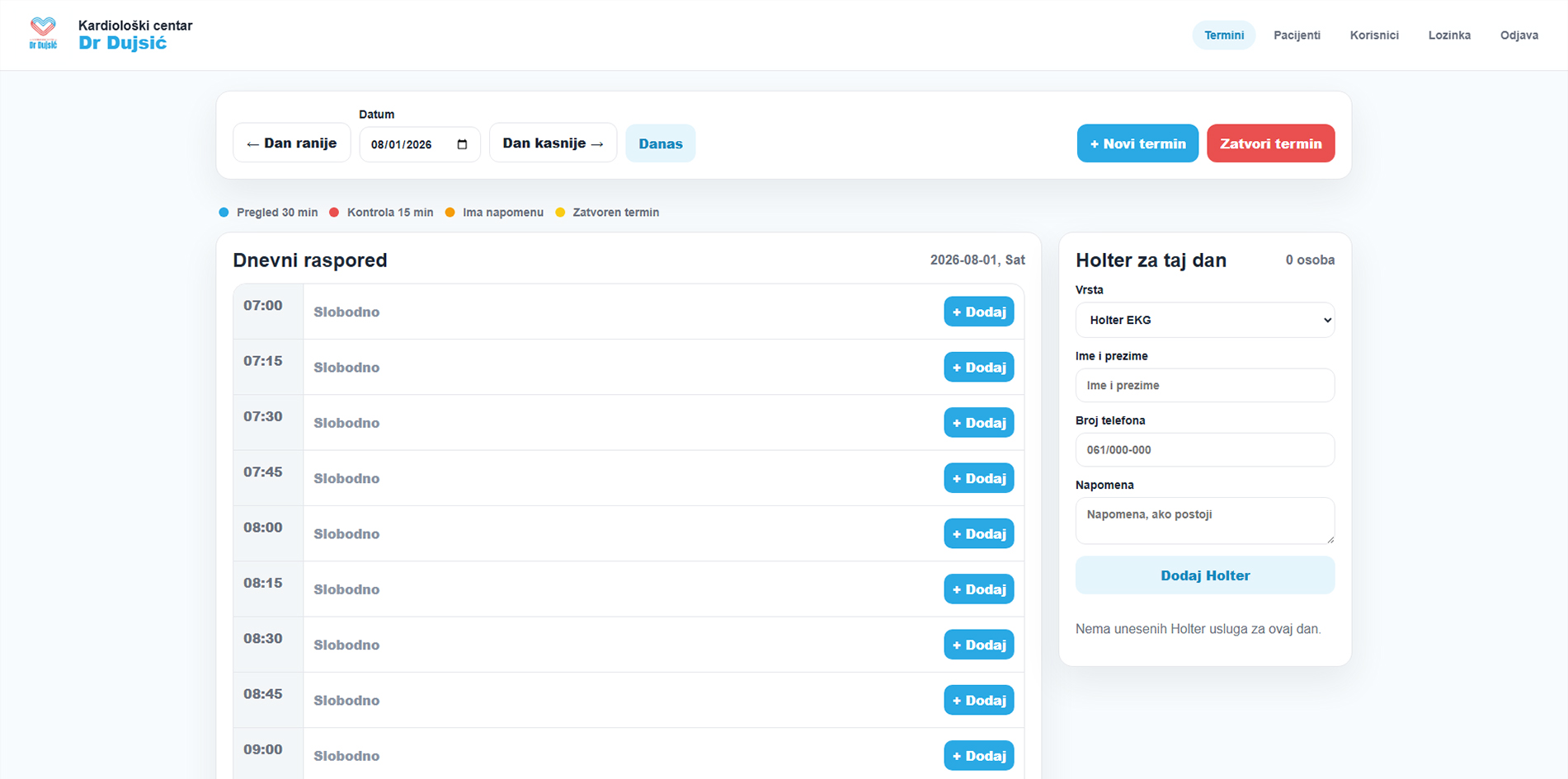The height and width of the screenshot is (779, 1568).
Task: Click the red Zatvori termin button
Action: point(1270,143)
